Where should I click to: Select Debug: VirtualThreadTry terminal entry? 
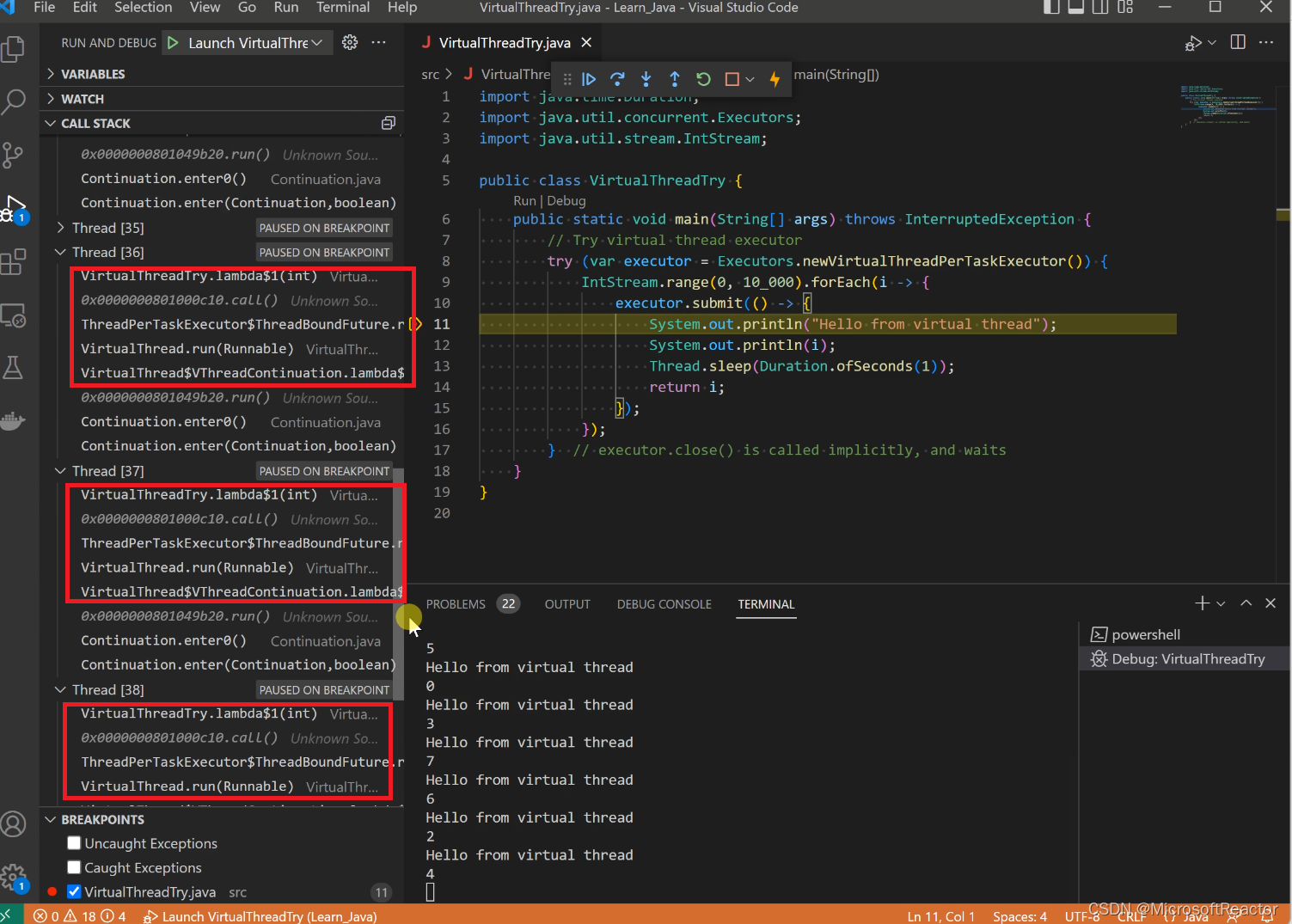point(1185,658)
